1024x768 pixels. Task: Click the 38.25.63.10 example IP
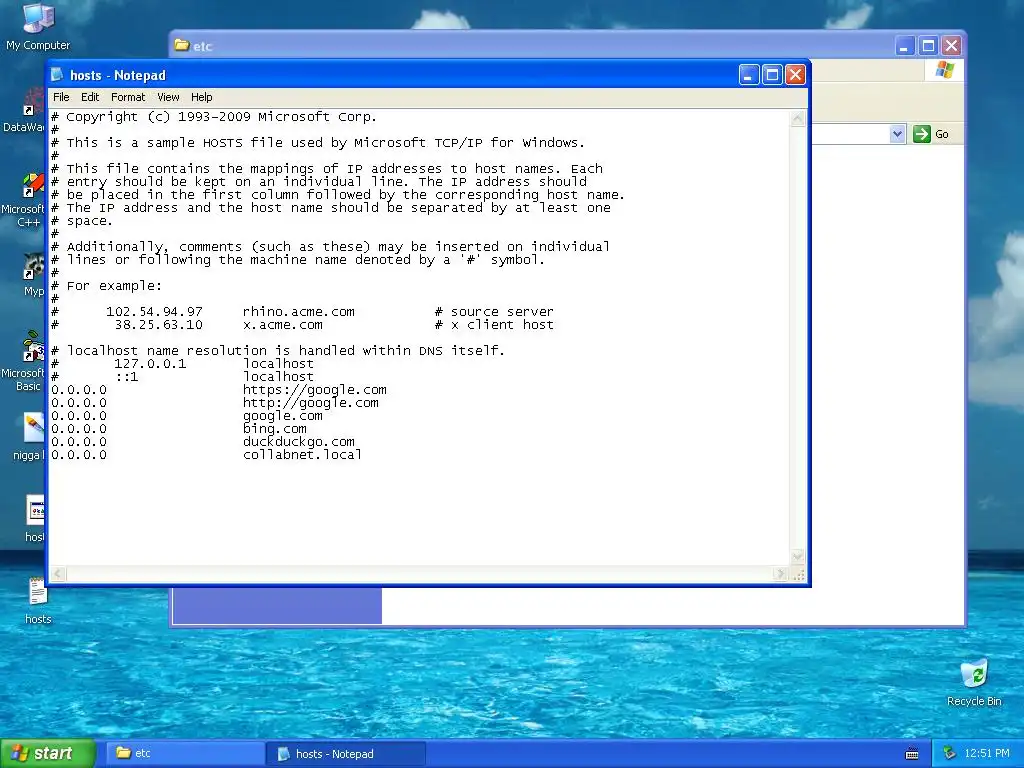(x=159, y=325)
